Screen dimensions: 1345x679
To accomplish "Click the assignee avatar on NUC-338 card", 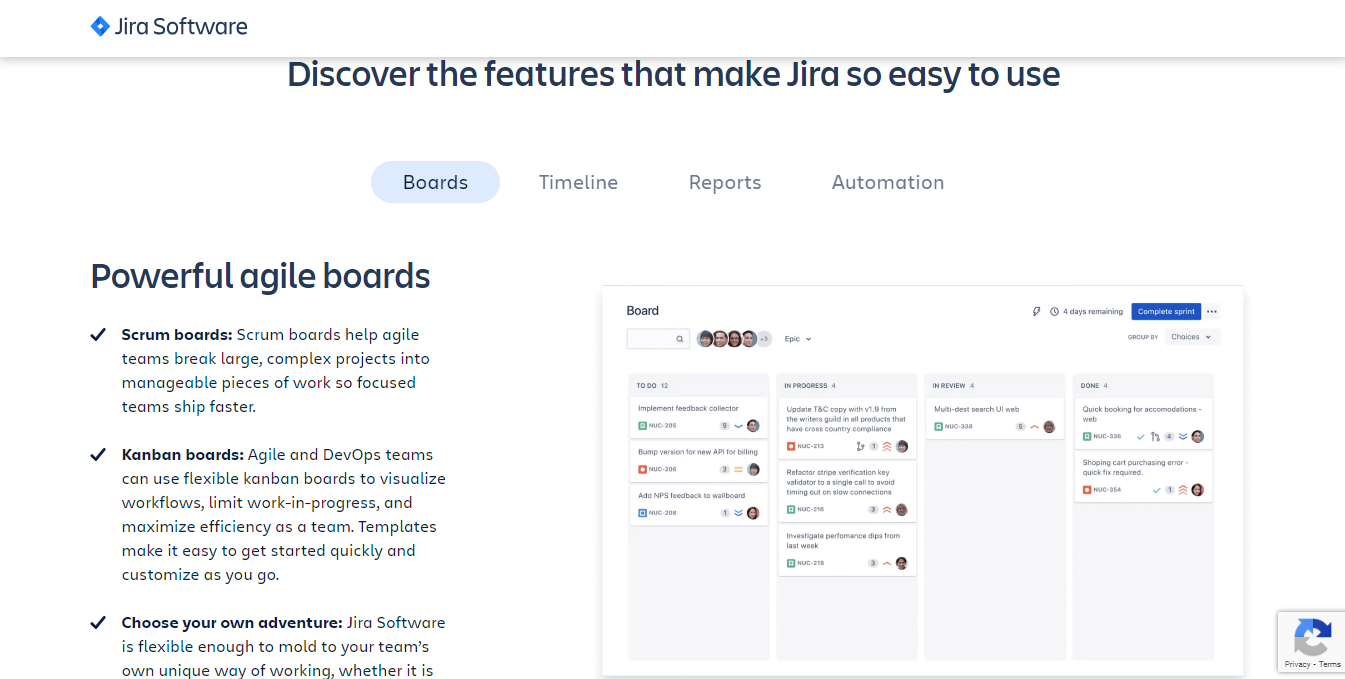I will click(1049, 426).
